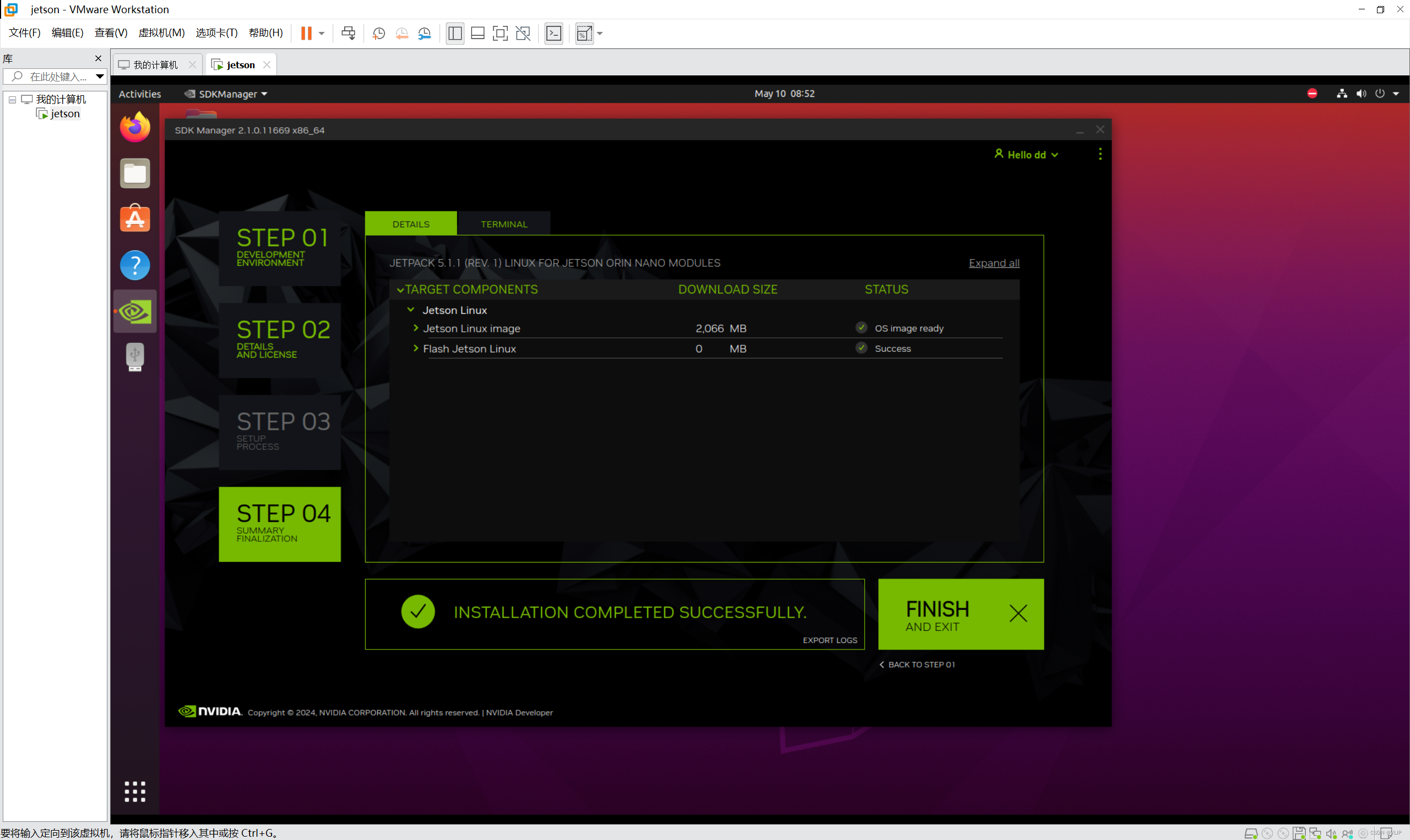Open Firefox from the Ubuntu dock

tap(135, 126)
